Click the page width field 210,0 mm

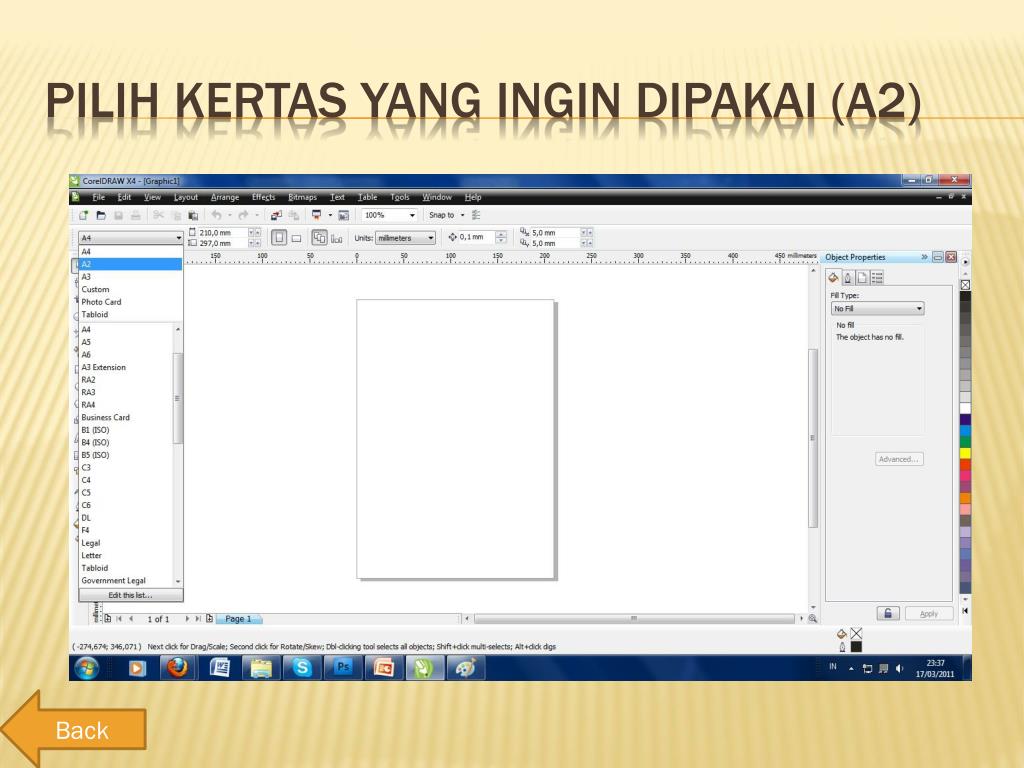[222, 232]
